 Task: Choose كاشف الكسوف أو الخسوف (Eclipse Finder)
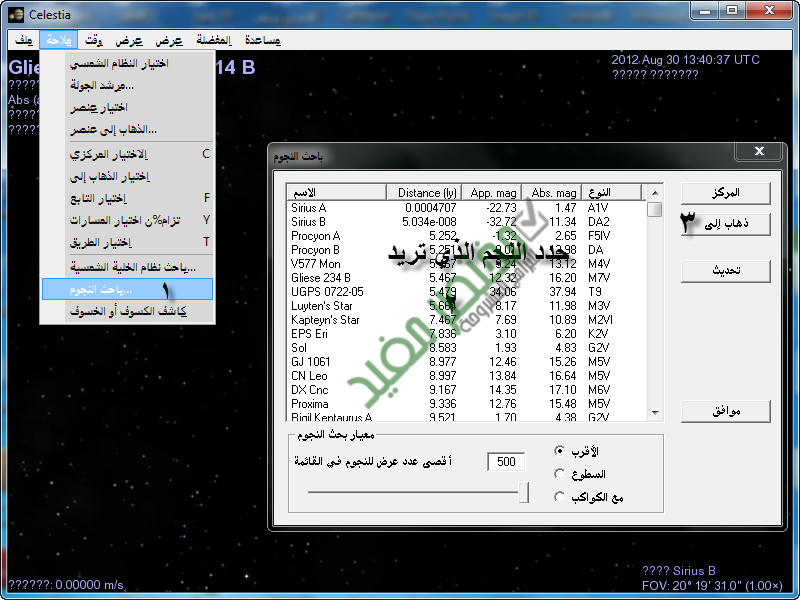(127, 311)
